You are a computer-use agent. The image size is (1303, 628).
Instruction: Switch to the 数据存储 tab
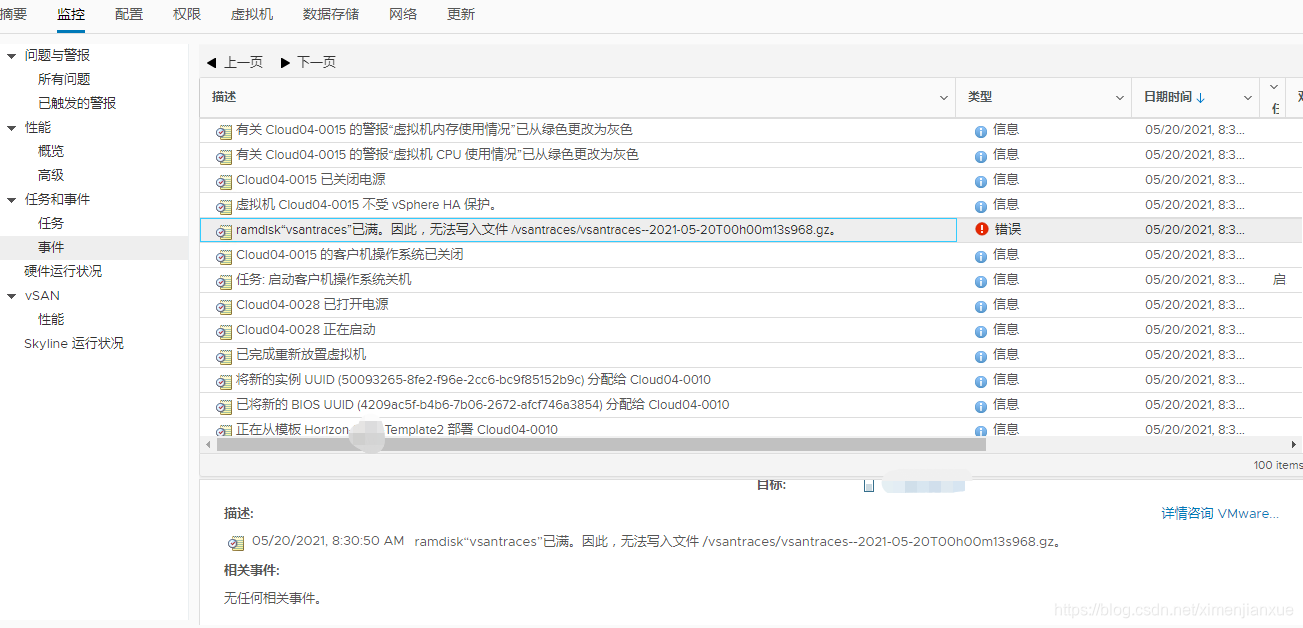pyautogui.click(x=331, y=14)
